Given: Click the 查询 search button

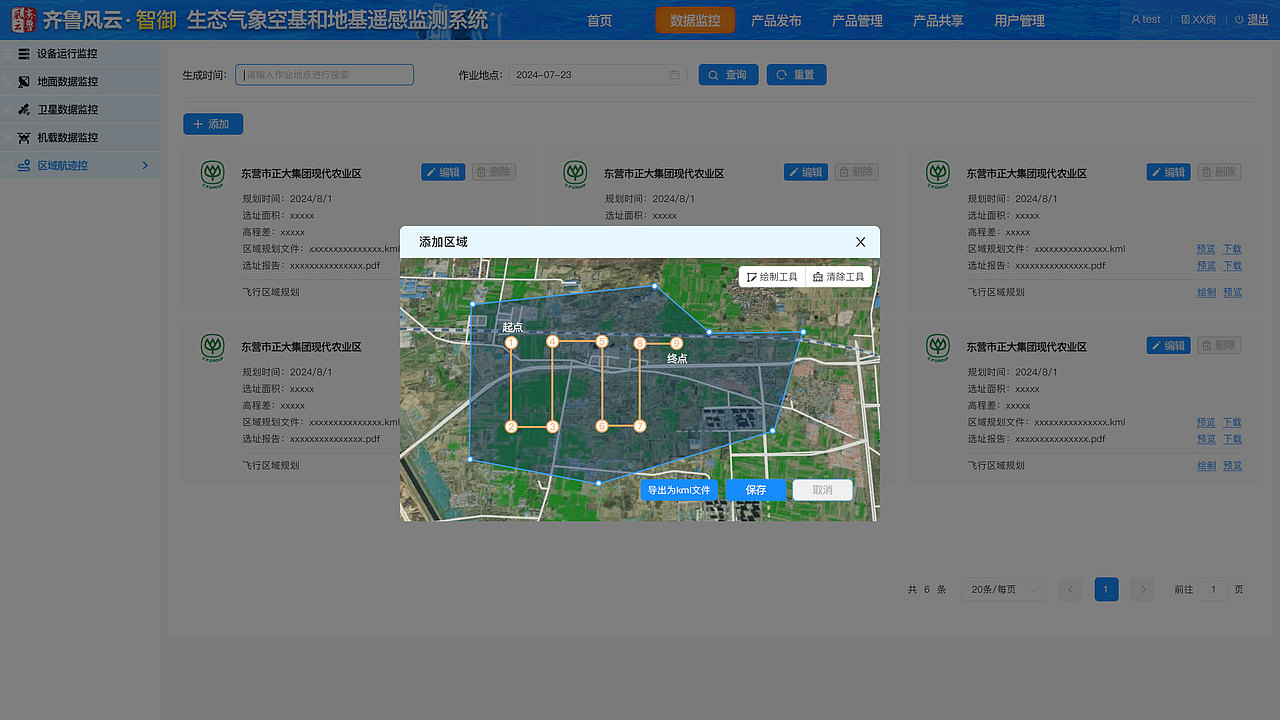Looking at the screenshot, I should [728, 75].
